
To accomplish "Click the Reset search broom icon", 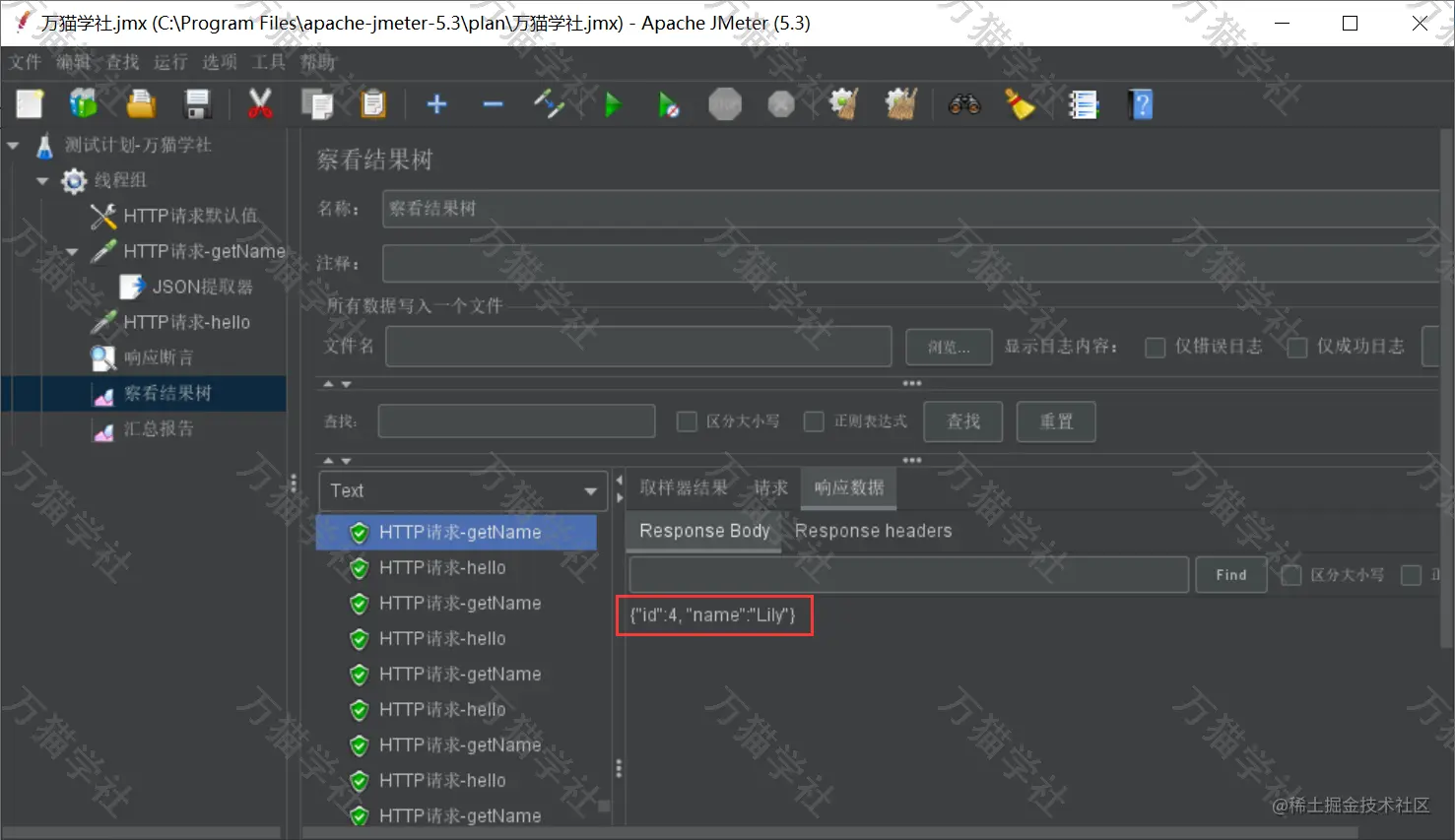I will (x=1020, y=103).
